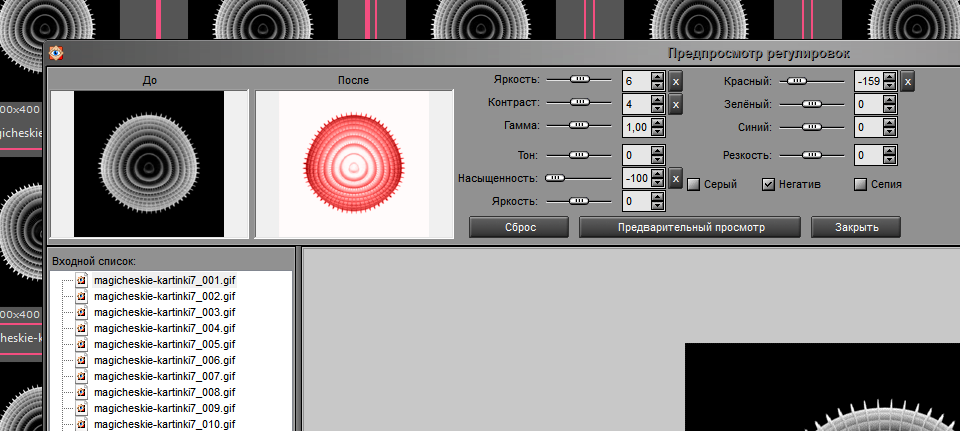
Task: Select magicheskie-kartinki7_009.gif in input list
Action: click(x=165, y=408)
